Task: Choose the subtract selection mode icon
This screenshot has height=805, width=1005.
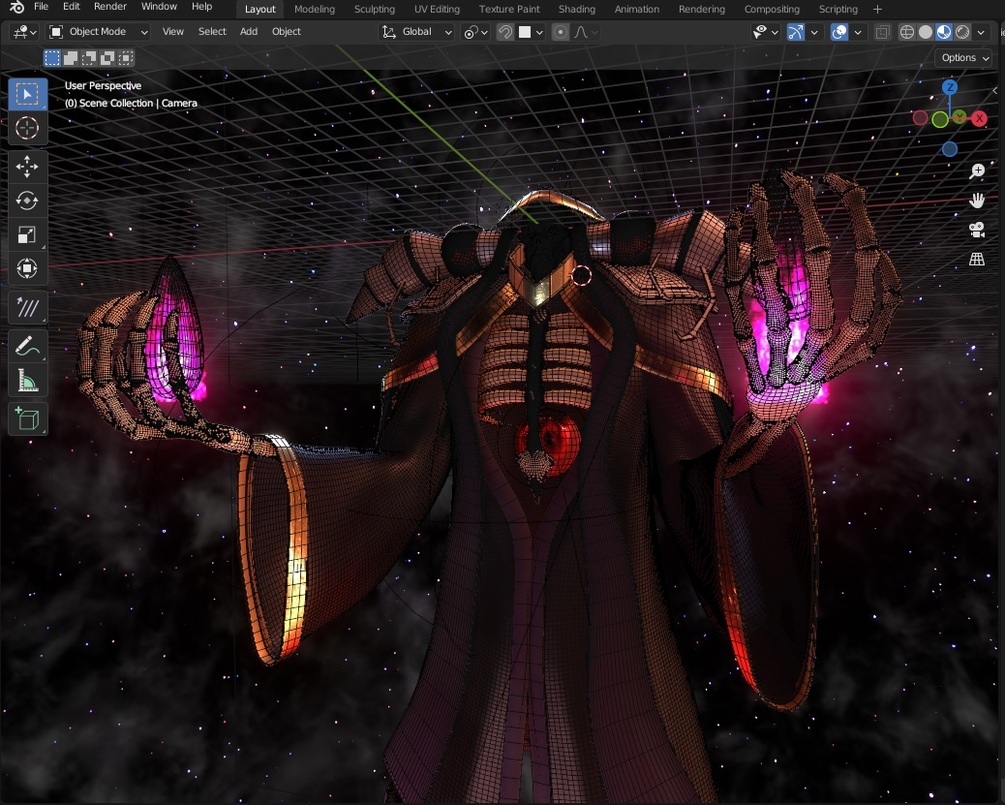Action: click(89, 58)
